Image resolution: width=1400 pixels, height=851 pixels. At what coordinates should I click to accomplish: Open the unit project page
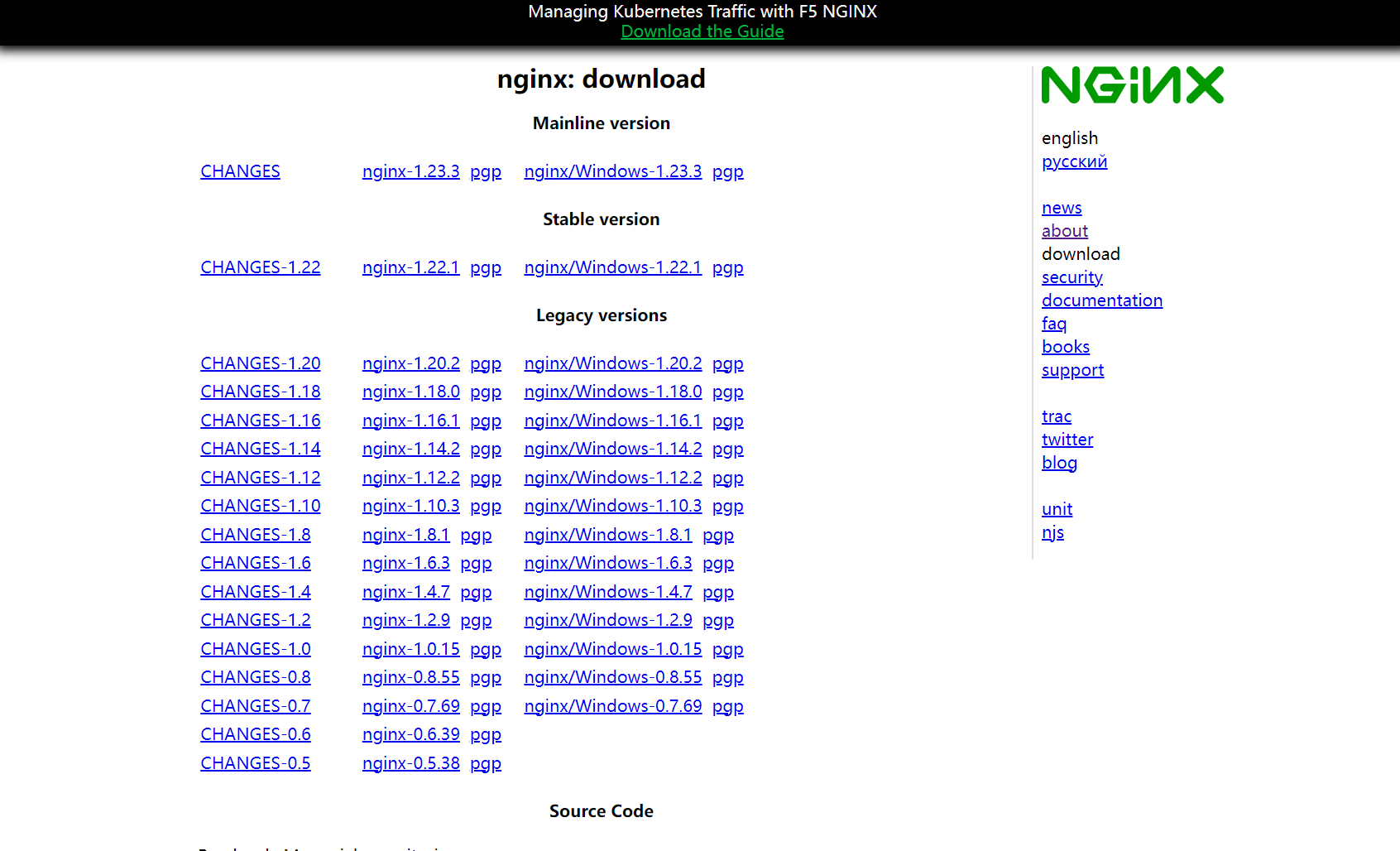1056,509
